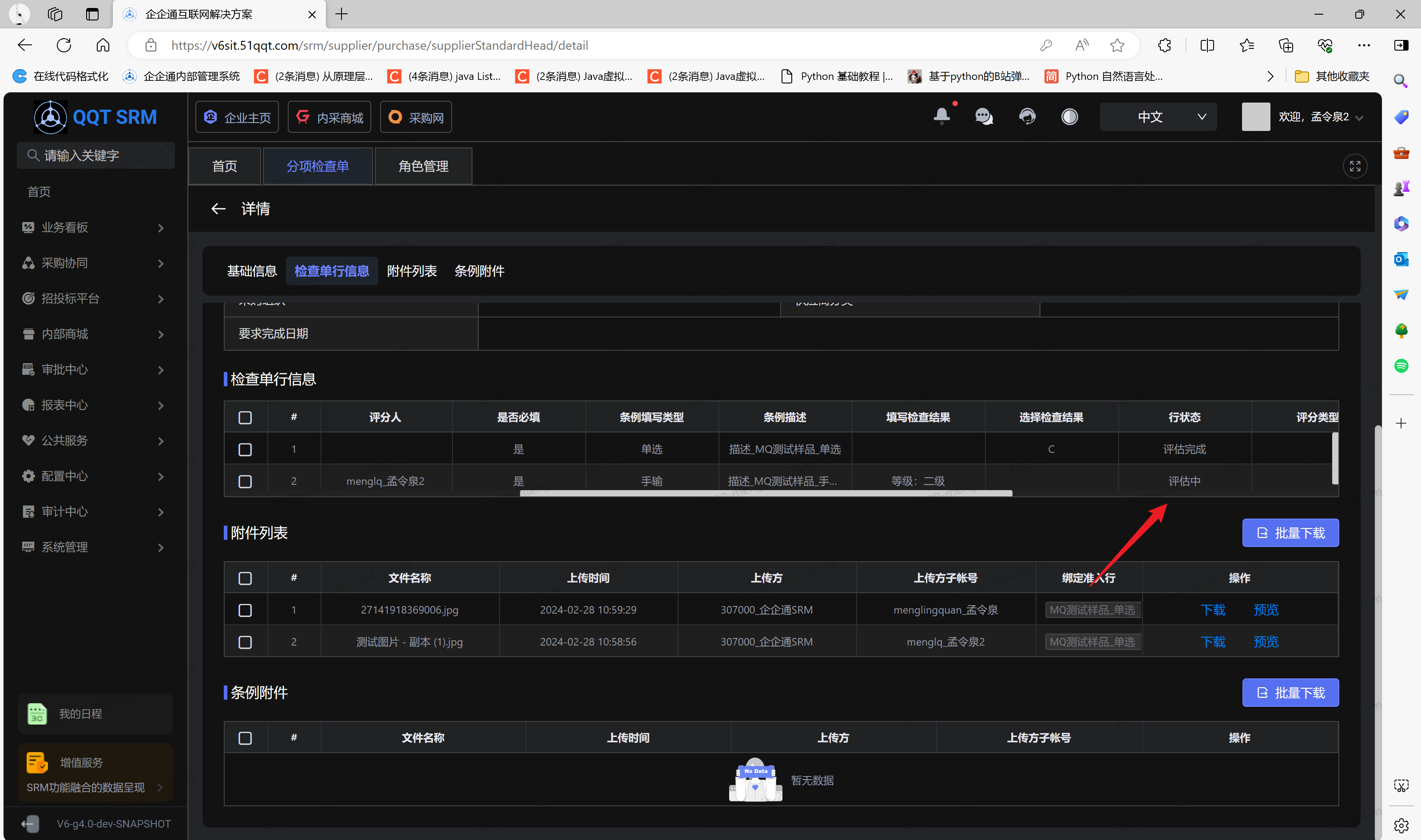Expand 审批中心 sidebar menu
The width and height of the screenshot is (1421, 840).
tap(95, 370)
